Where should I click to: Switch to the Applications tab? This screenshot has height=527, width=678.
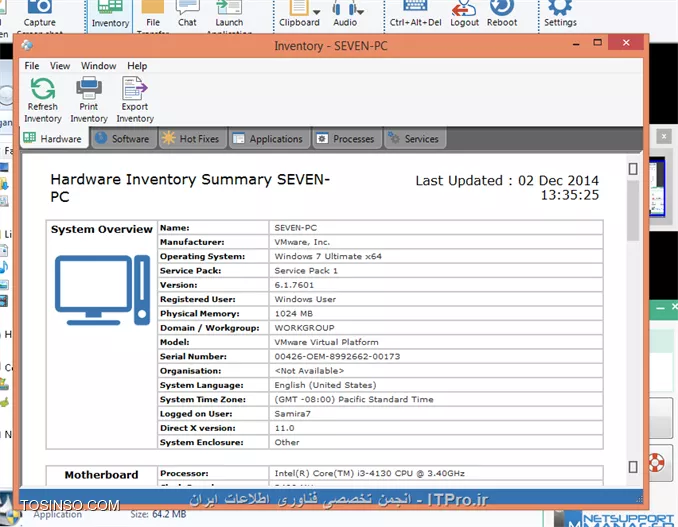(269, 139)
